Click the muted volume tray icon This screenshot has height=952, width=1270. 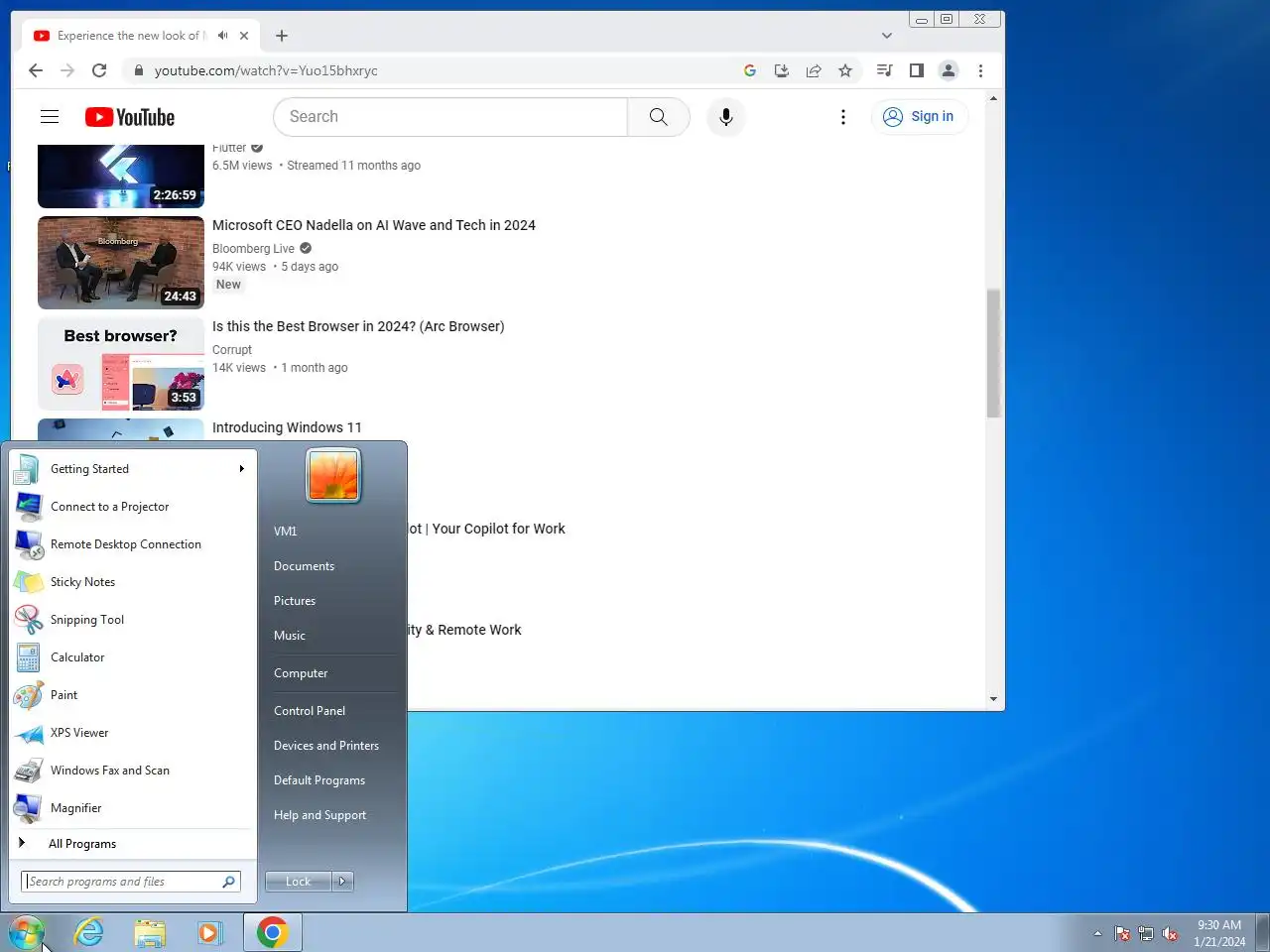[1170, 933]
